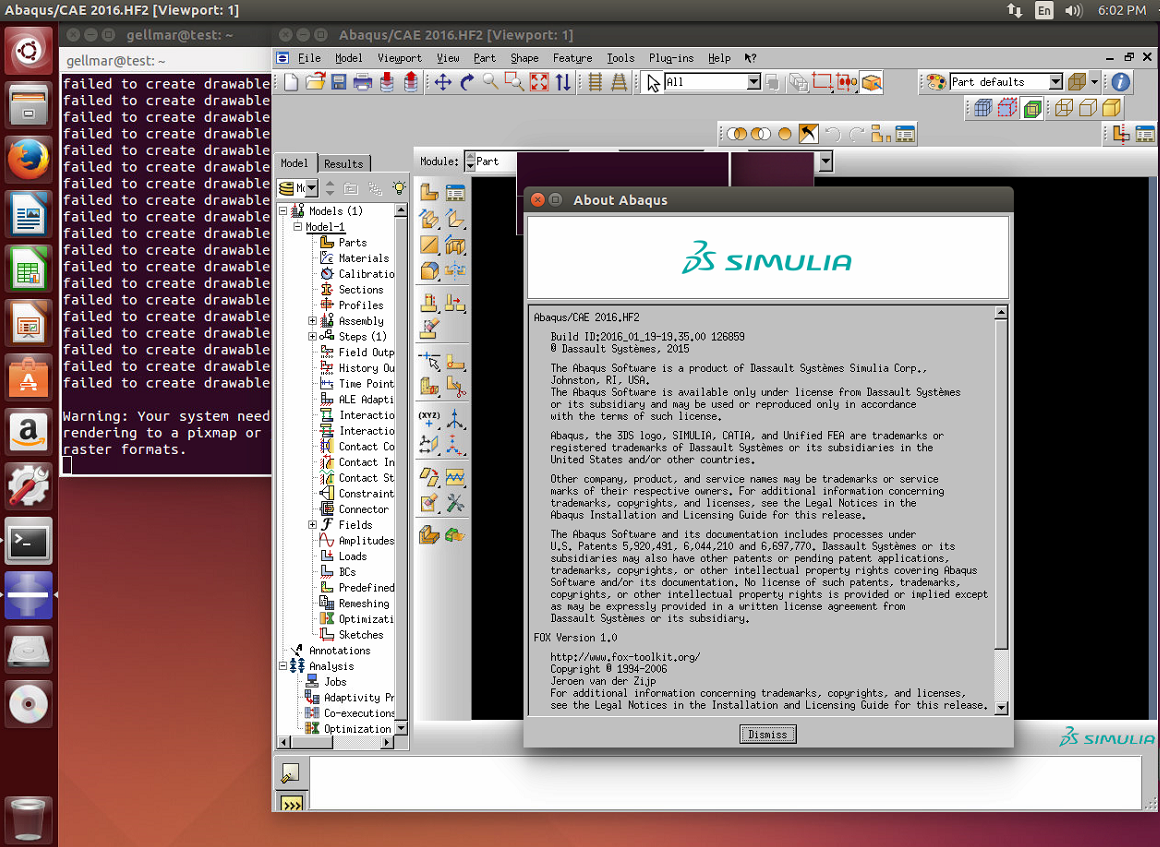The width and height of the screenshot is (1160, 847).
Task: Click the Partition Cell scissors icon
Action: click(455, 388)
